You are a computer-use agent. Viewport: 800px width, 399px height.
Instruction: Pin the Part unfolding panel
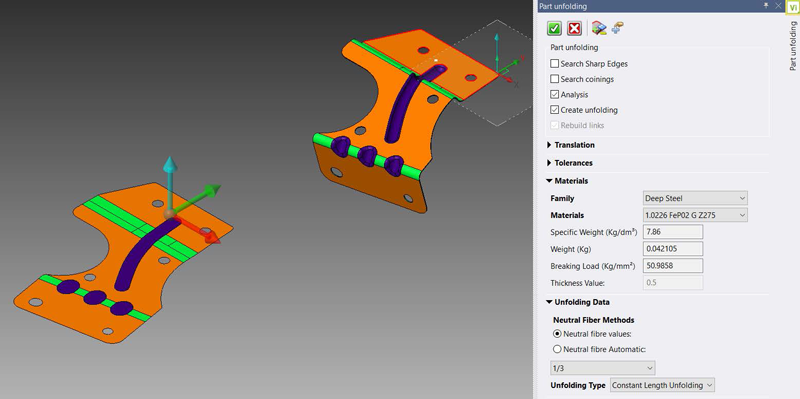[x=766, y=6]
